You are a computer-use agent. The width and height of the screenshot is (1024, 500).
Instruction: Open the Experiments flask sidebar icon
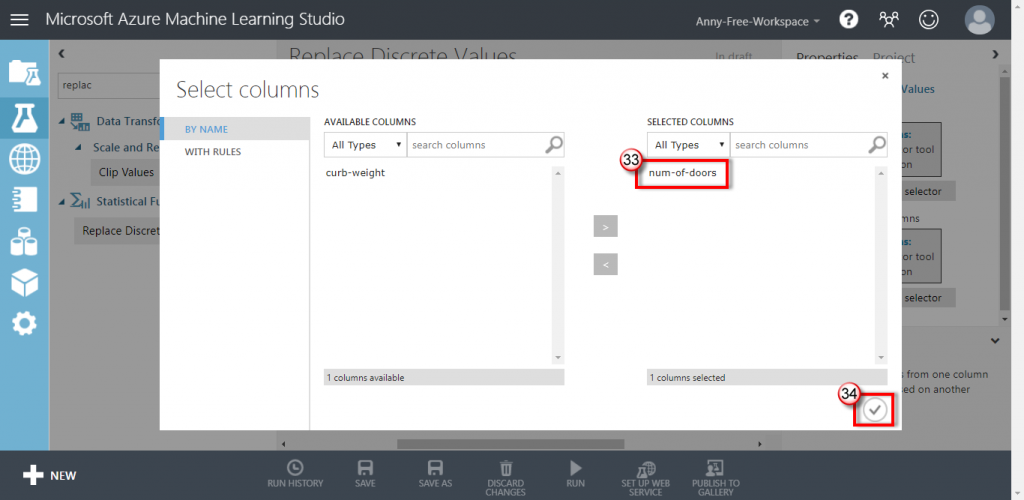(x=24, y=117)
